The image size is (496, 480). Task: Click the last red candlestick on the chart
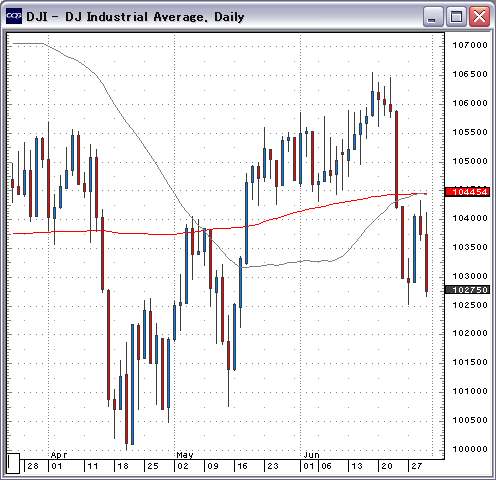426,263
